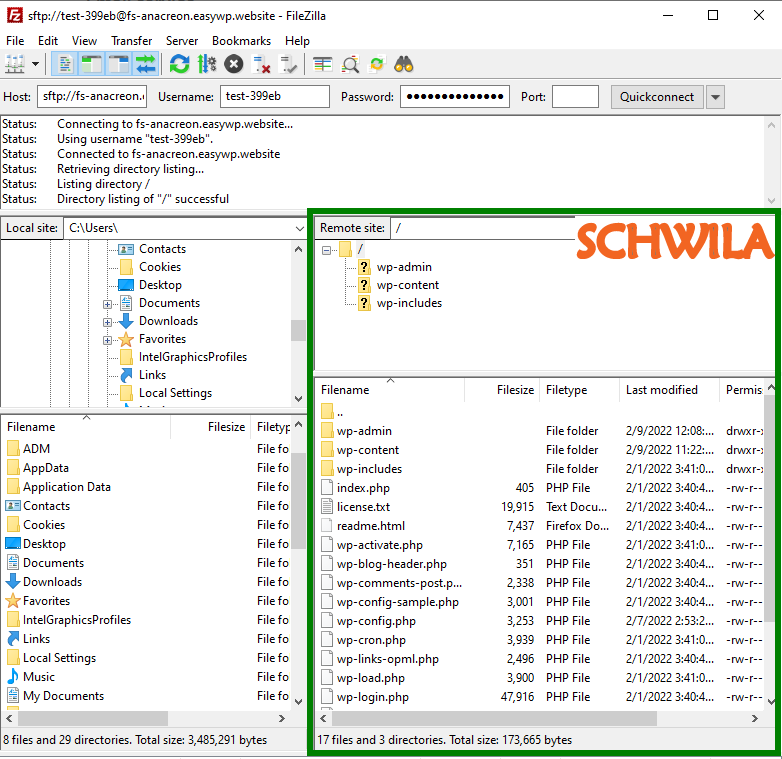Sort remote files by Last modified
This screenshot has height=759, width=782.
pyautogui.click(x=661, y=389)
